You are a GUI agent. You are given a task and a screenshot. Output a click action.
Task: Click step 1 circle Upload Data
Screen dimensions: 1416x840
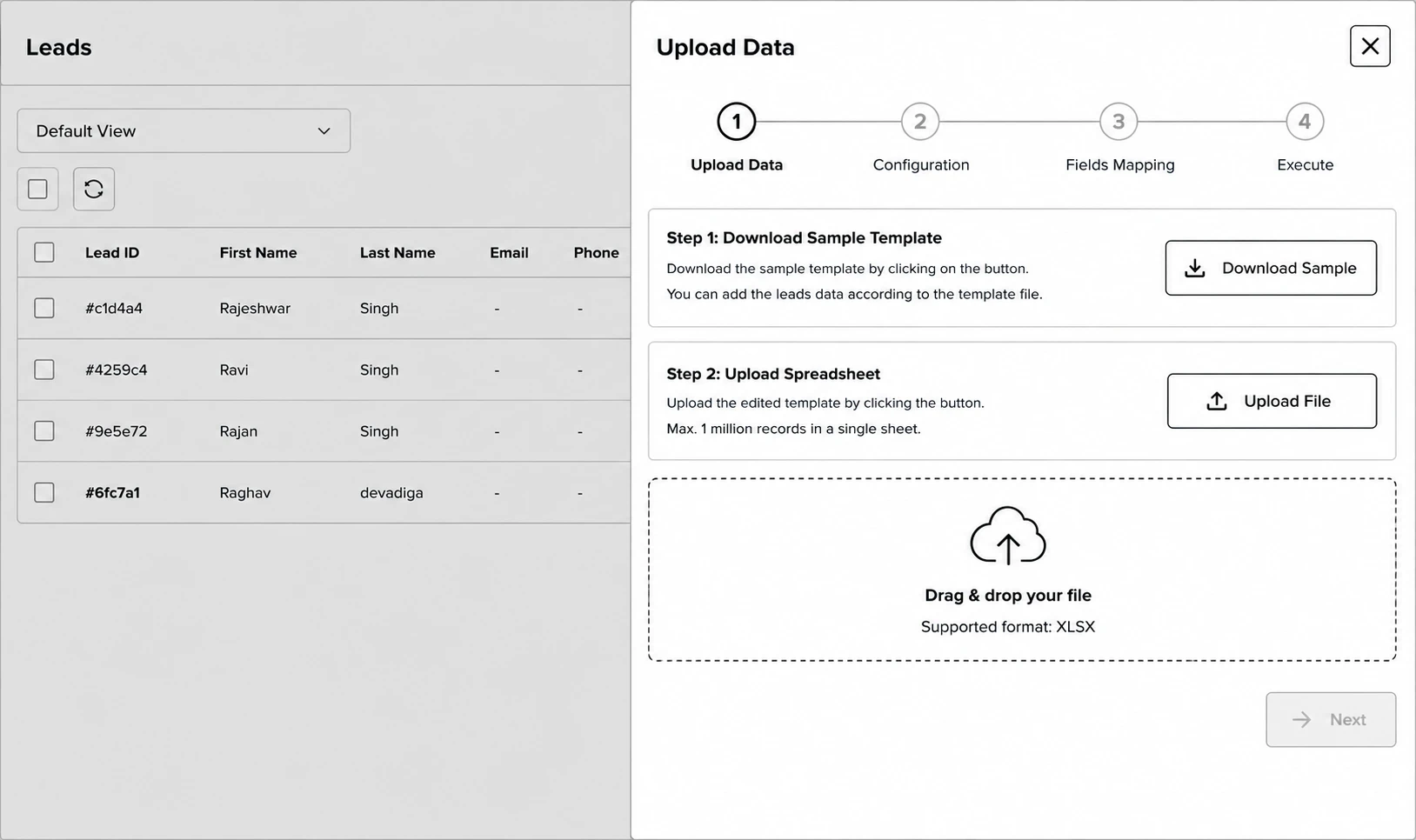tap(737, 122)
